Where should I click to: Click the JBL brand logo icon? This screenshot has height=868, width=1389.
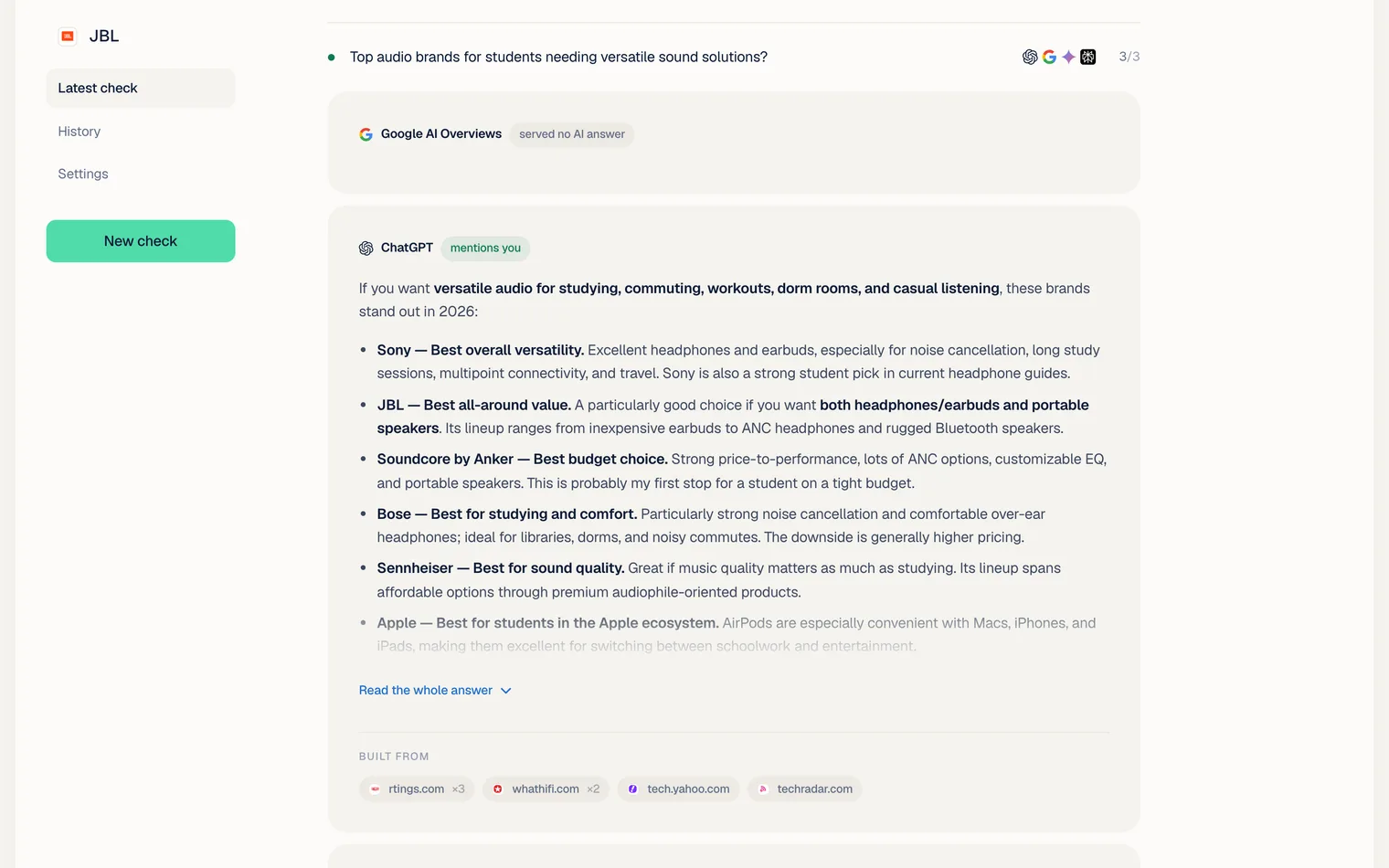pyautogui.click(x=68, y=36)
